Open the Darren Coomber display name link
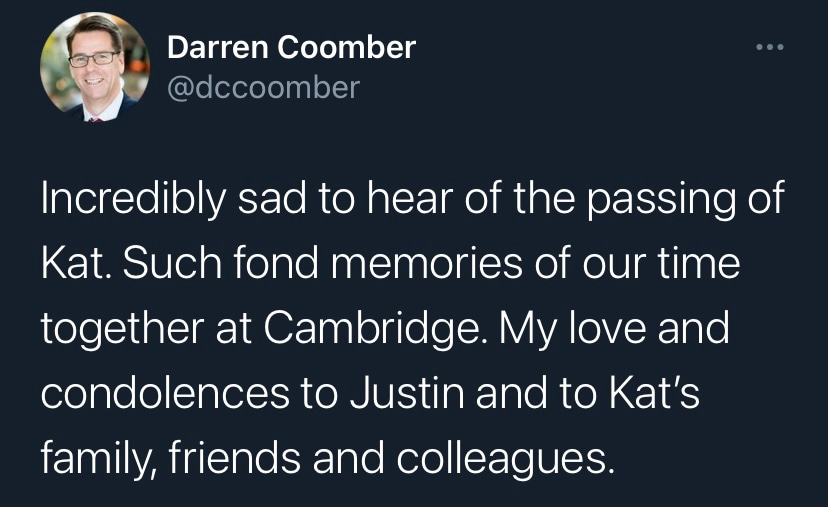 point(290,46)
